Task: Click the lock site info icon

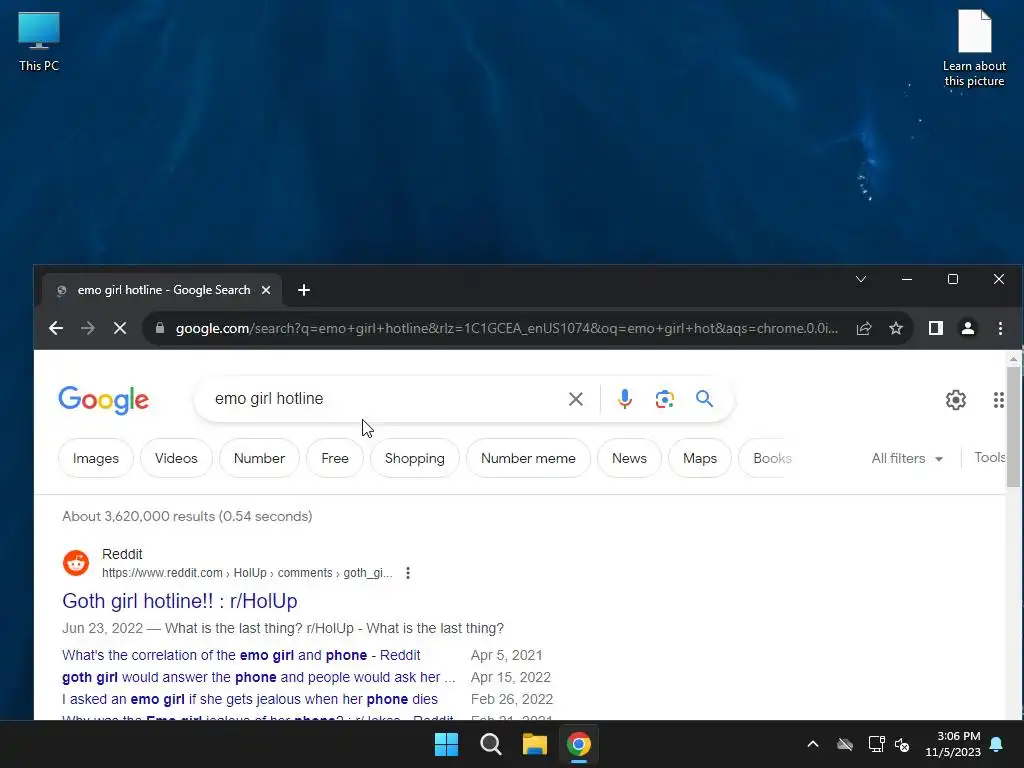Action: 160,328
